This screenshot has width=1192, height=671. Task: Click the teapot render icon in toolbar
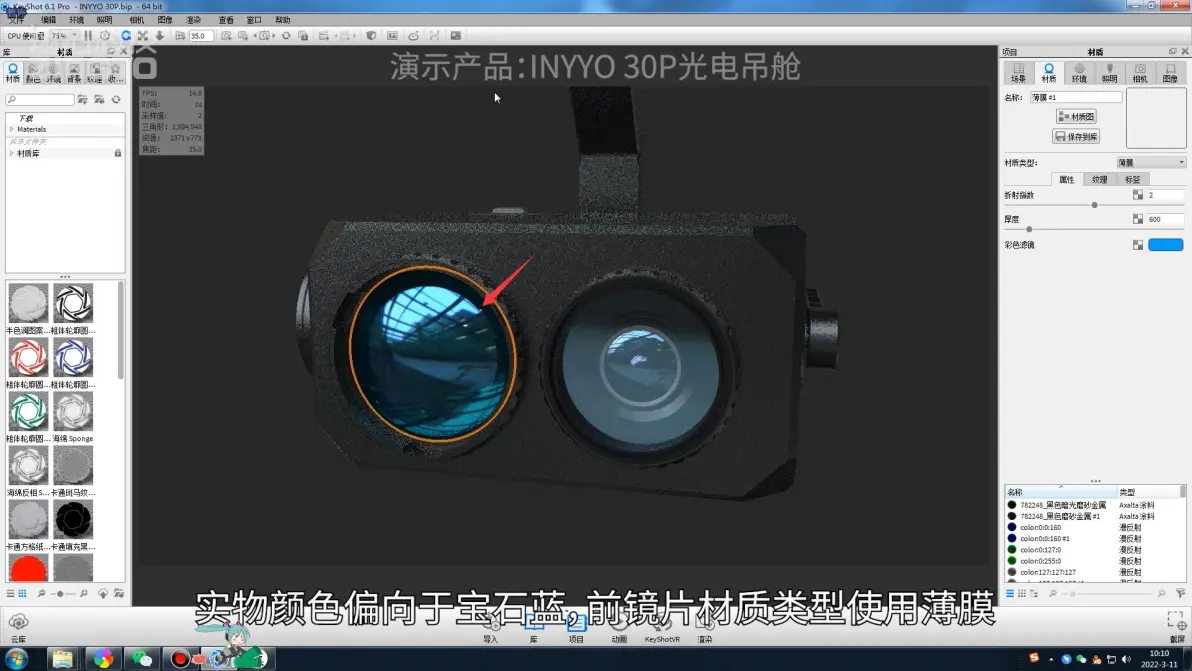pyautogui.click(x=414, y=36)
